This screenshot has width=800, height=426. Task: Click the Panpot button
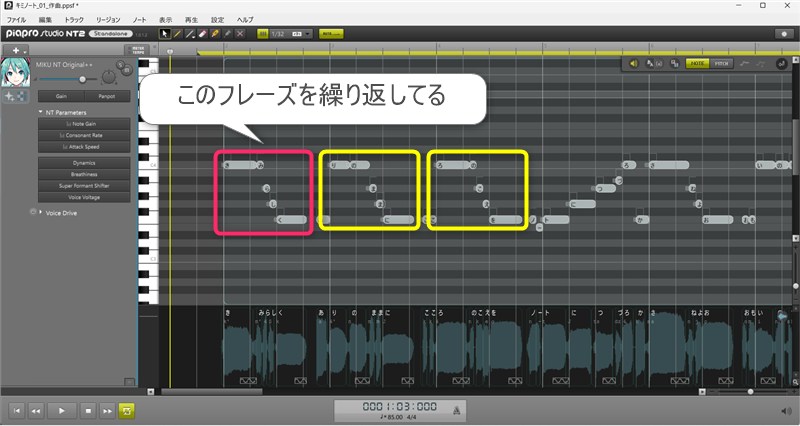(107, 96)
